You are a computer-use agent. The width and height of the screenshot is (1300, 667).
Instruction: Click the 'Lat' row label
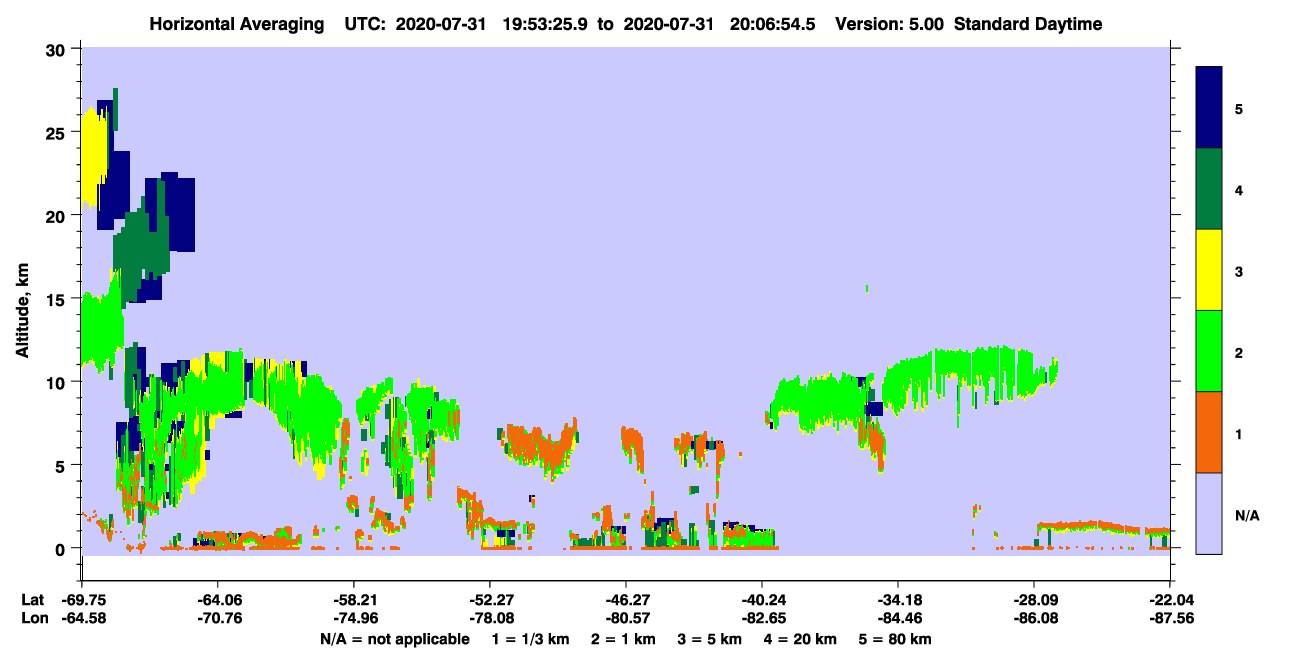point(33,600)
